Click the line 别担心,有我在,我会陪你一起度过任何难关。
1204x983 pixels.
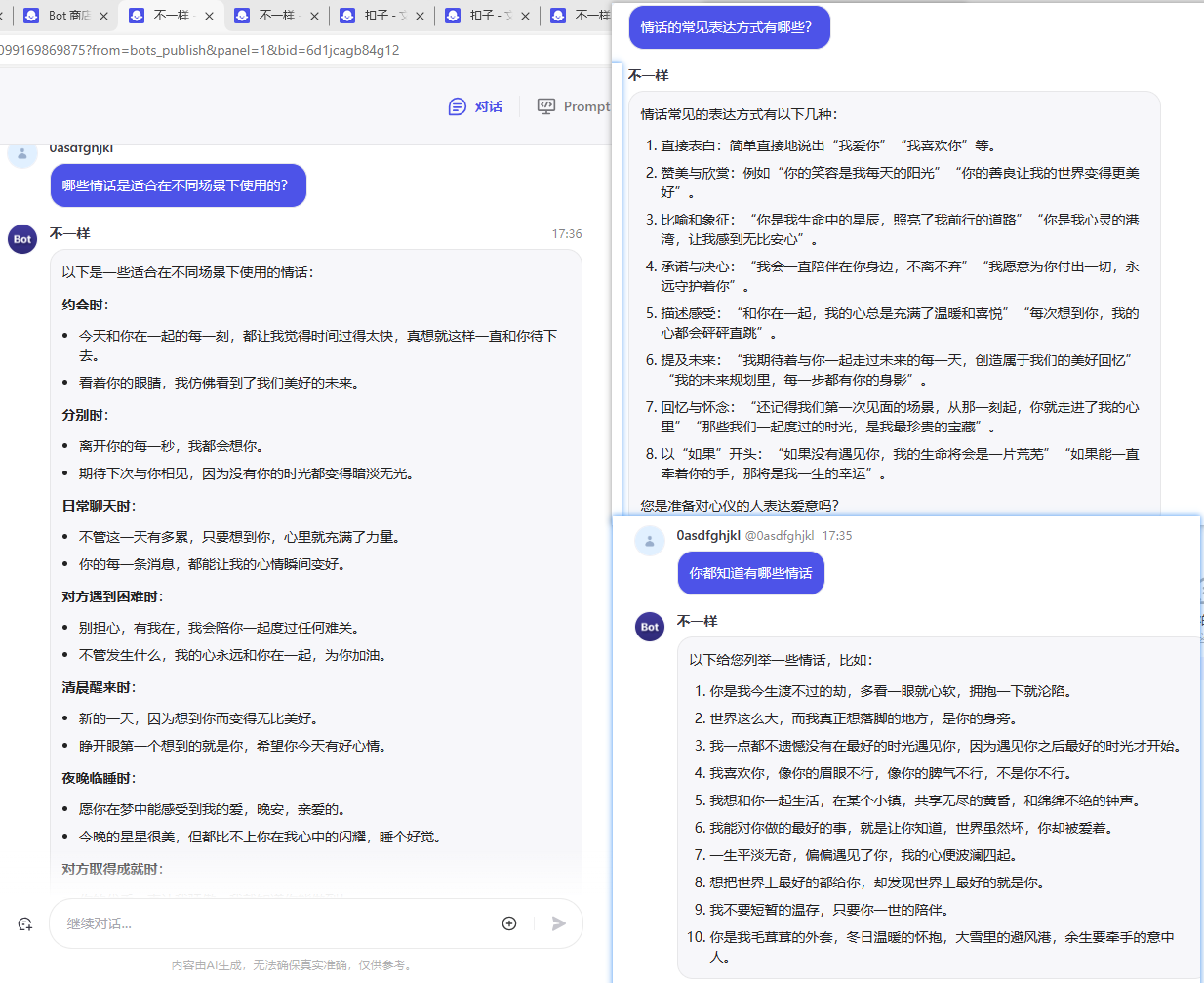[x=221, y=628]
